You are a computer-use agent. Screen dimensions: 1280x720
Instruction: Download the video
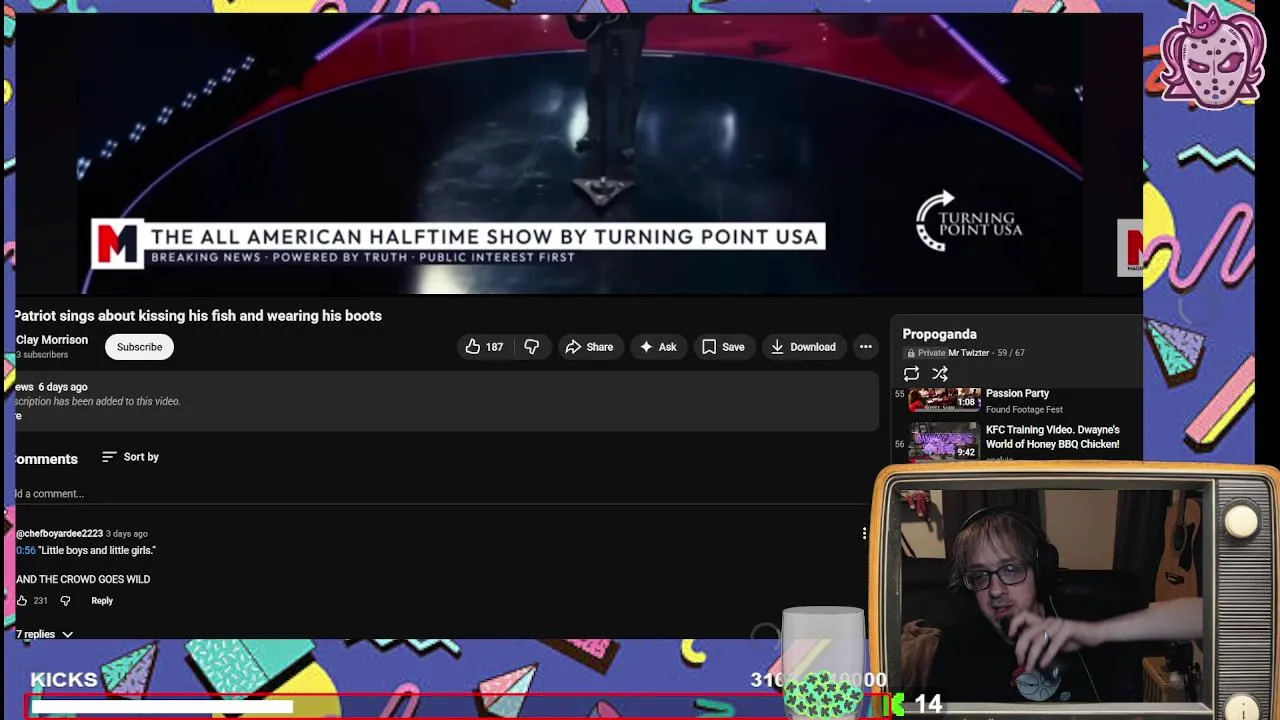(x=803, y=347)
